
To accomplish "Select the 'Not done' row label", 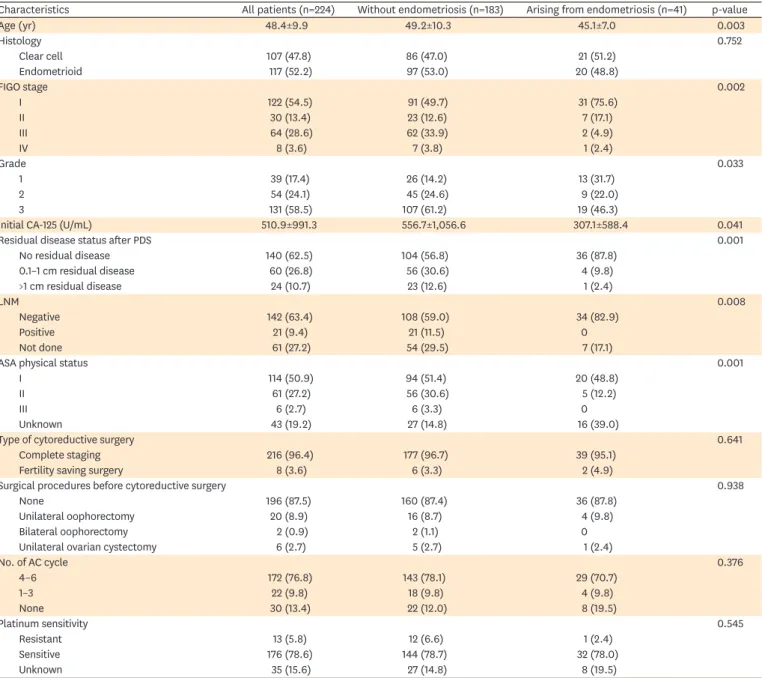I will coord(40,348).
